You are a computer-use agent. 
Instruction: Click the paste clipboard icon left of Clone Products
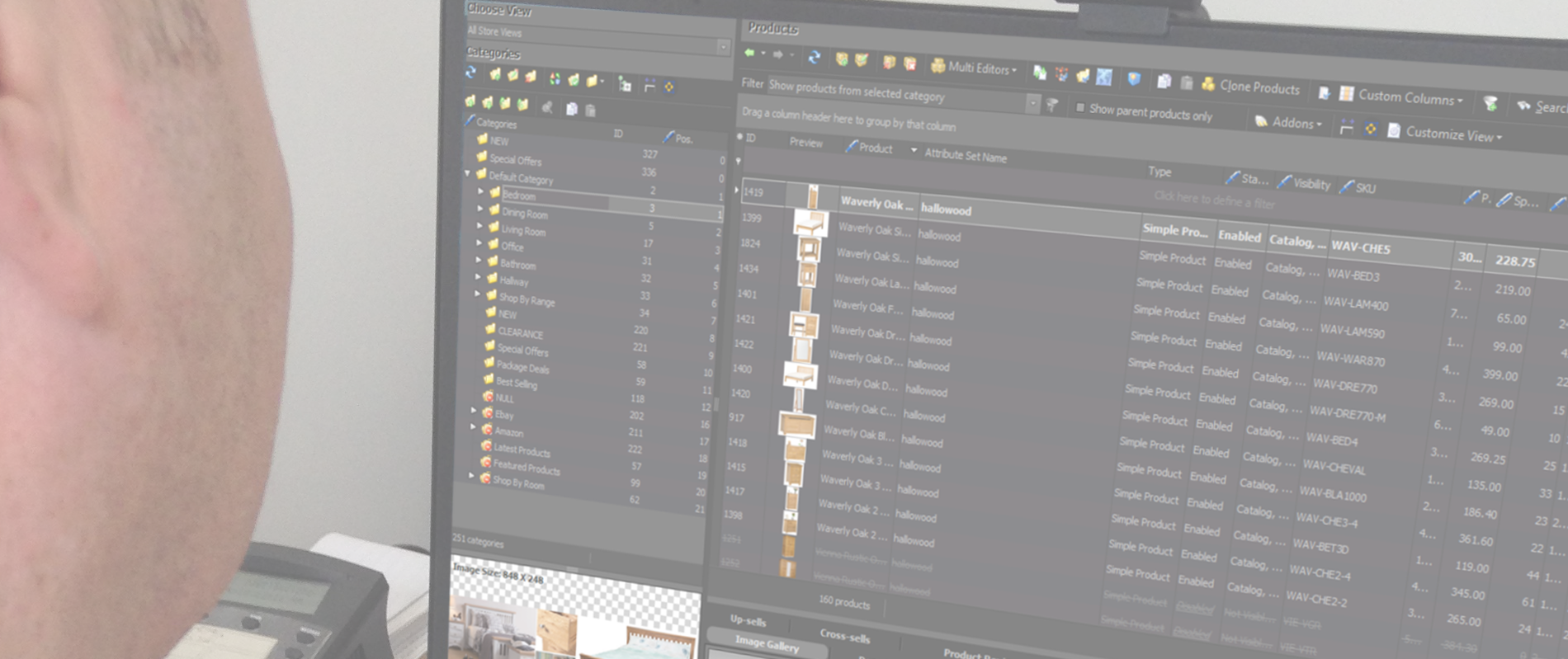1186,82
